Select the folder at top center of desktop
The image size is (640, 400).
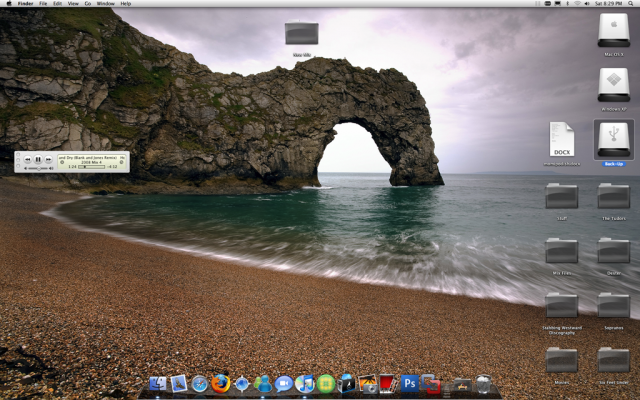tap(302, 33)
